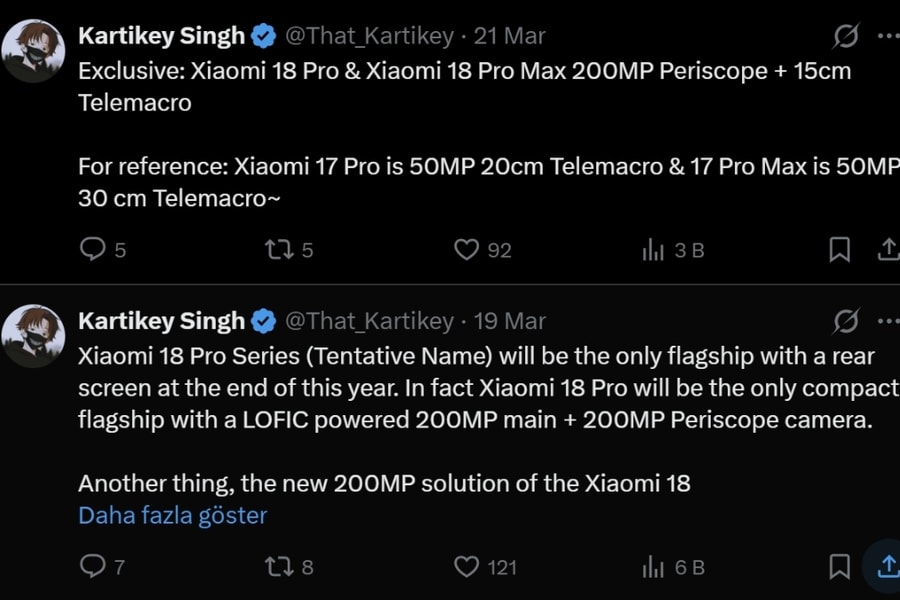Open @That_Kartikey handle on 21 Mar tweet
The image size is (900, 600).
[x=369, y=36]
